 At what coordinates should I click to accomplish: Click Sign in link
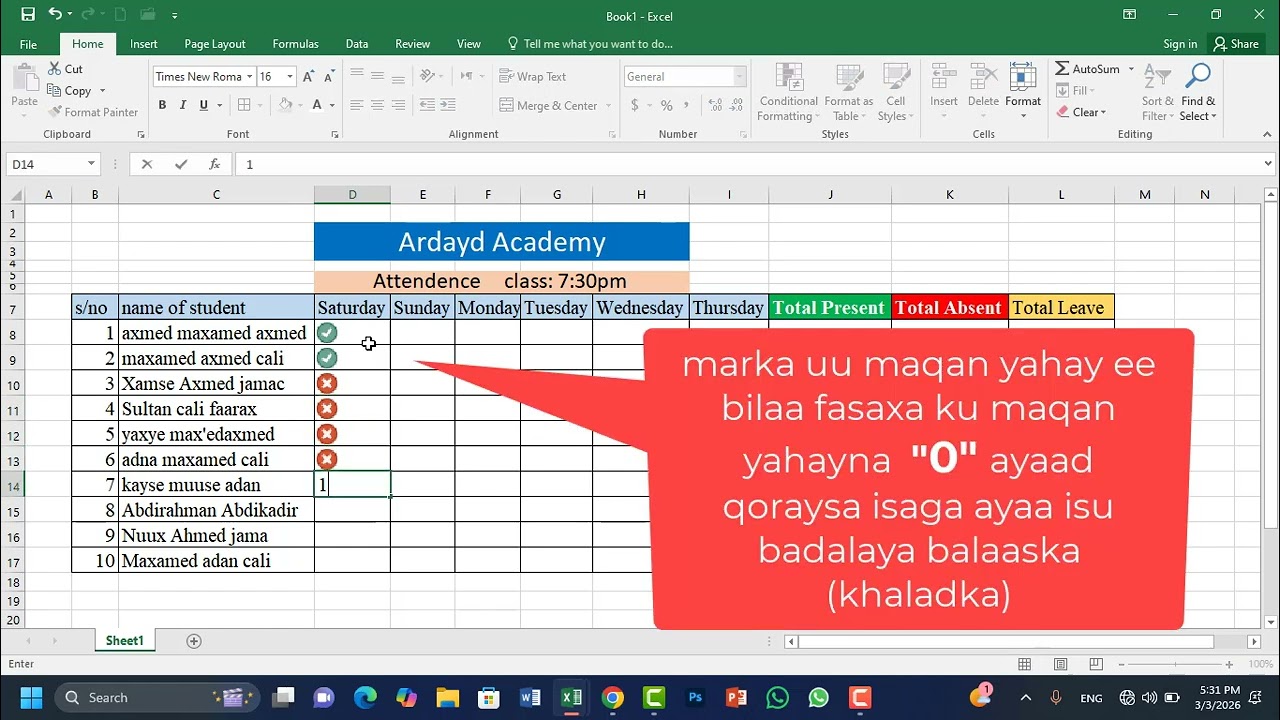click(1180, 44)
